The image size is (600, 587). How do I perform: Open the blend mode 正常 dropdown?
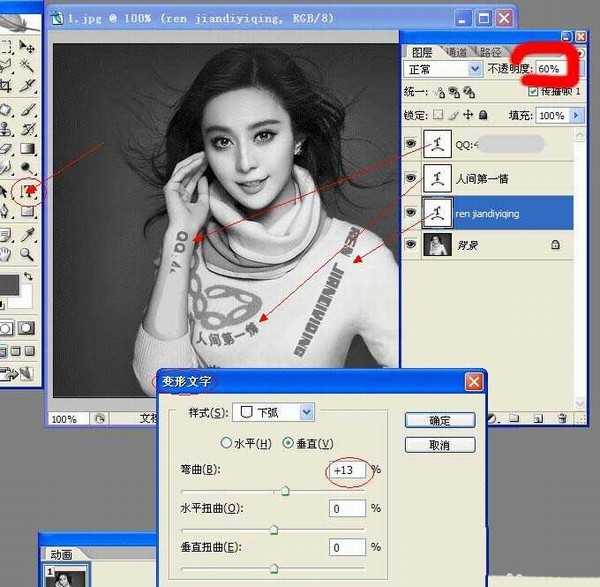[476, 70]
